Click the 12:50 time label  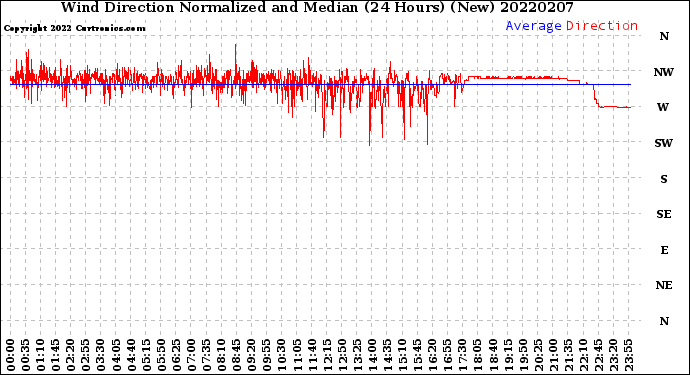tap(342, 355)
